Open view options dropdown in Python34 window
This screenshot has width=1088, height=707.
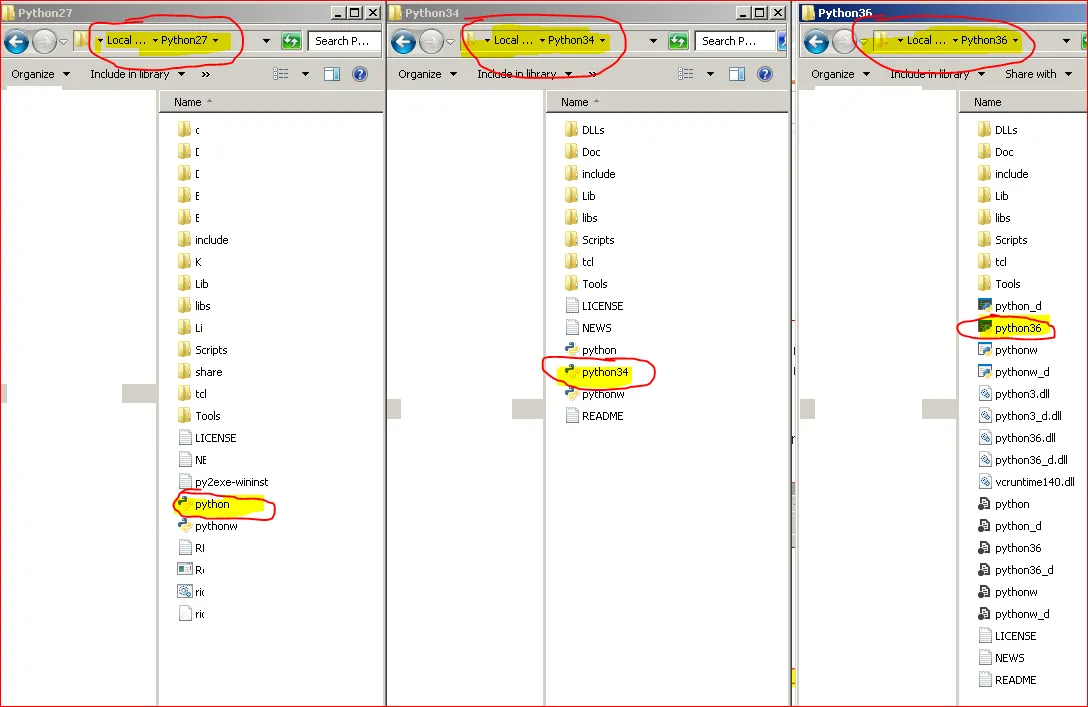pos(710,74)
